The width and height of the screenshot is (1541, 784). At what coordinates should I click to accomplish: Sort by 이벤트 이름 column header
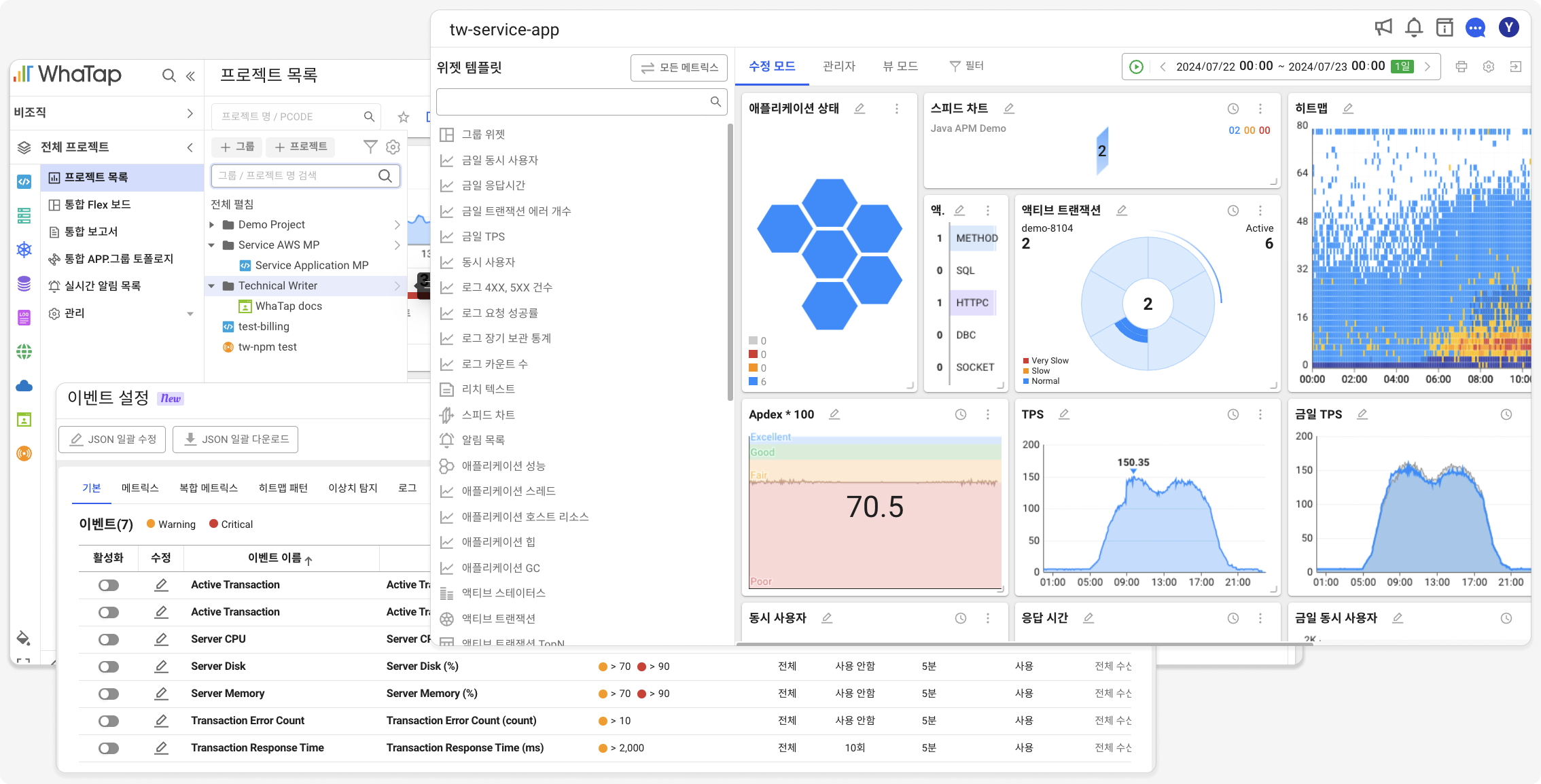click(x=280, y=558)
